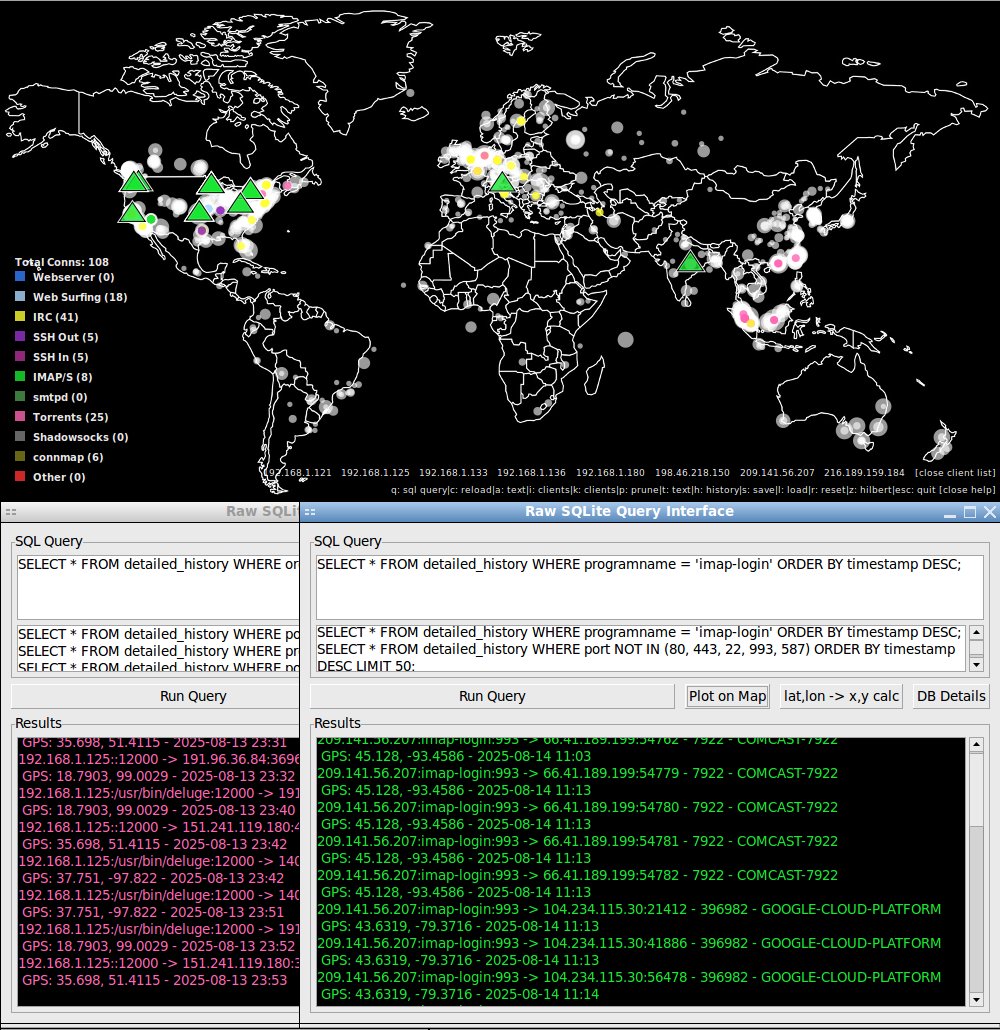Click the grip icon of the back SQLite window
1000x1030 pixels.
click(11, 512)
